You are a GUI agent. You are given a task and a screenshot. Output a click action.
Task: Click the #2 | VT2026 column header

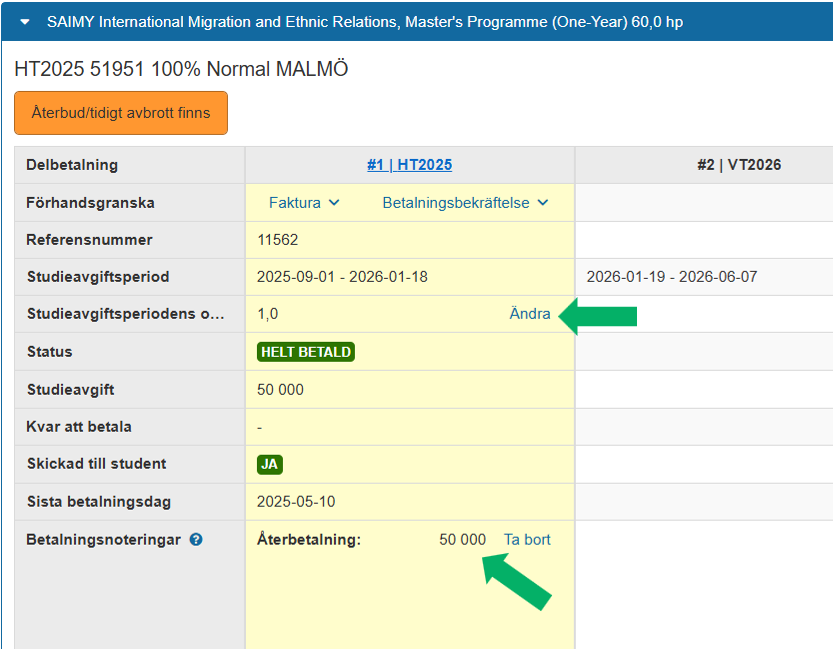739,165
